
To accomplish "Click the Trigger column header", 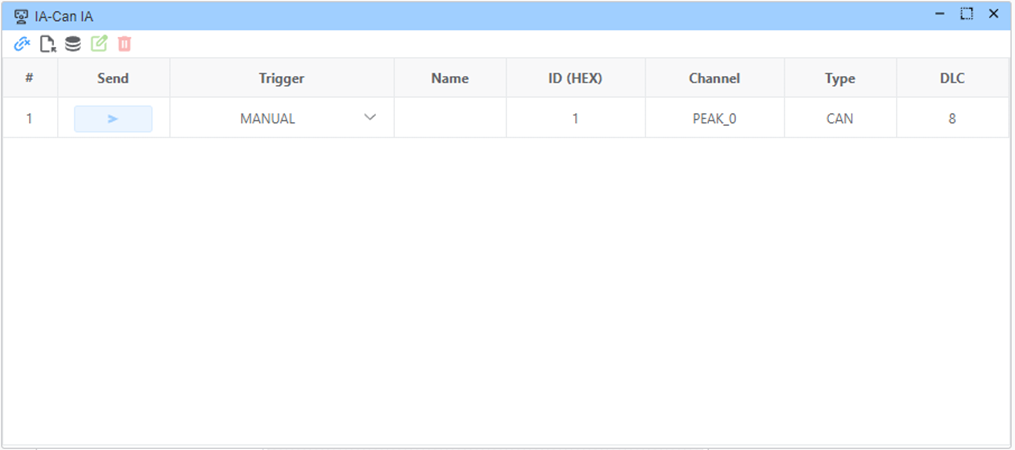I will [281, 78].
